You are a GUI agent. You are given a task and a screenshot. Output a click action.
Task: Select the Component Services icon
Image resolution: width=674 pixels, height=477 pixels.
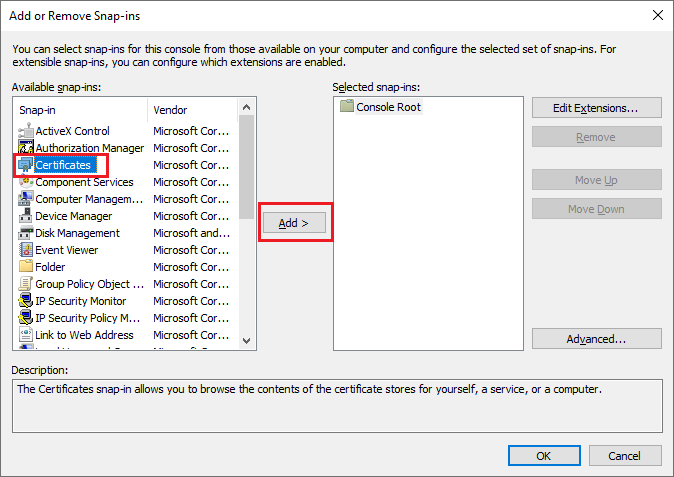point(26,182)
